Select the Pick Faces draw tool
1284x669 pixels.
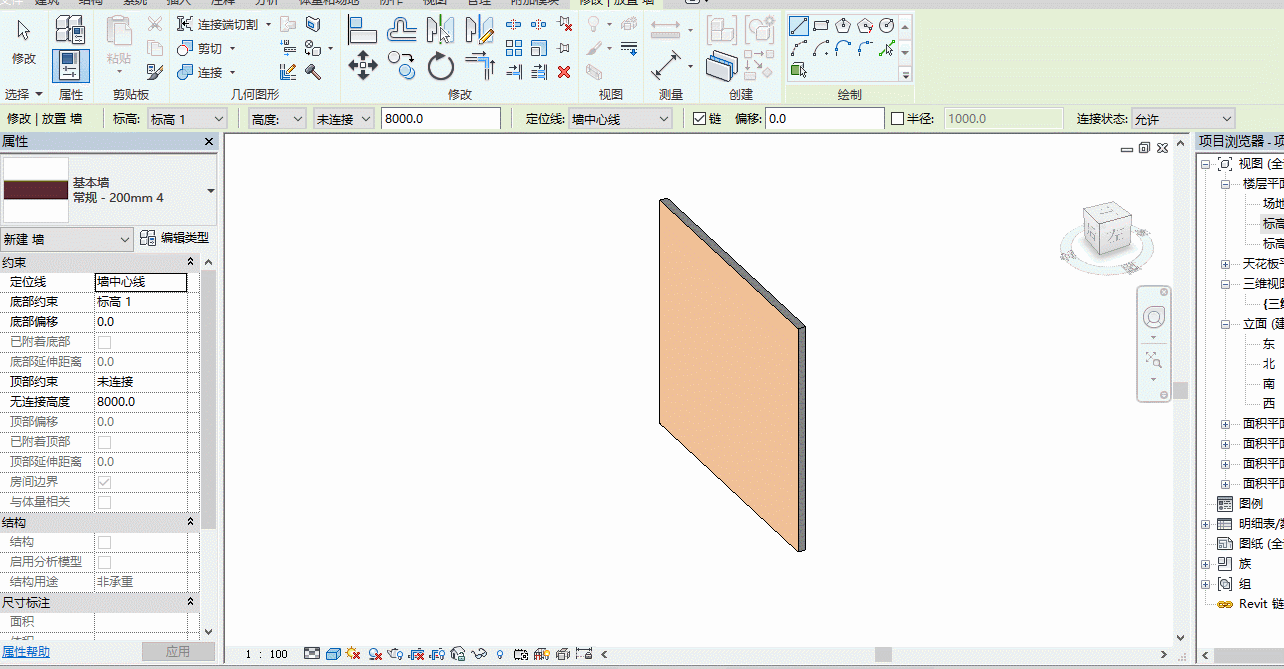click(x=799, y=70)
